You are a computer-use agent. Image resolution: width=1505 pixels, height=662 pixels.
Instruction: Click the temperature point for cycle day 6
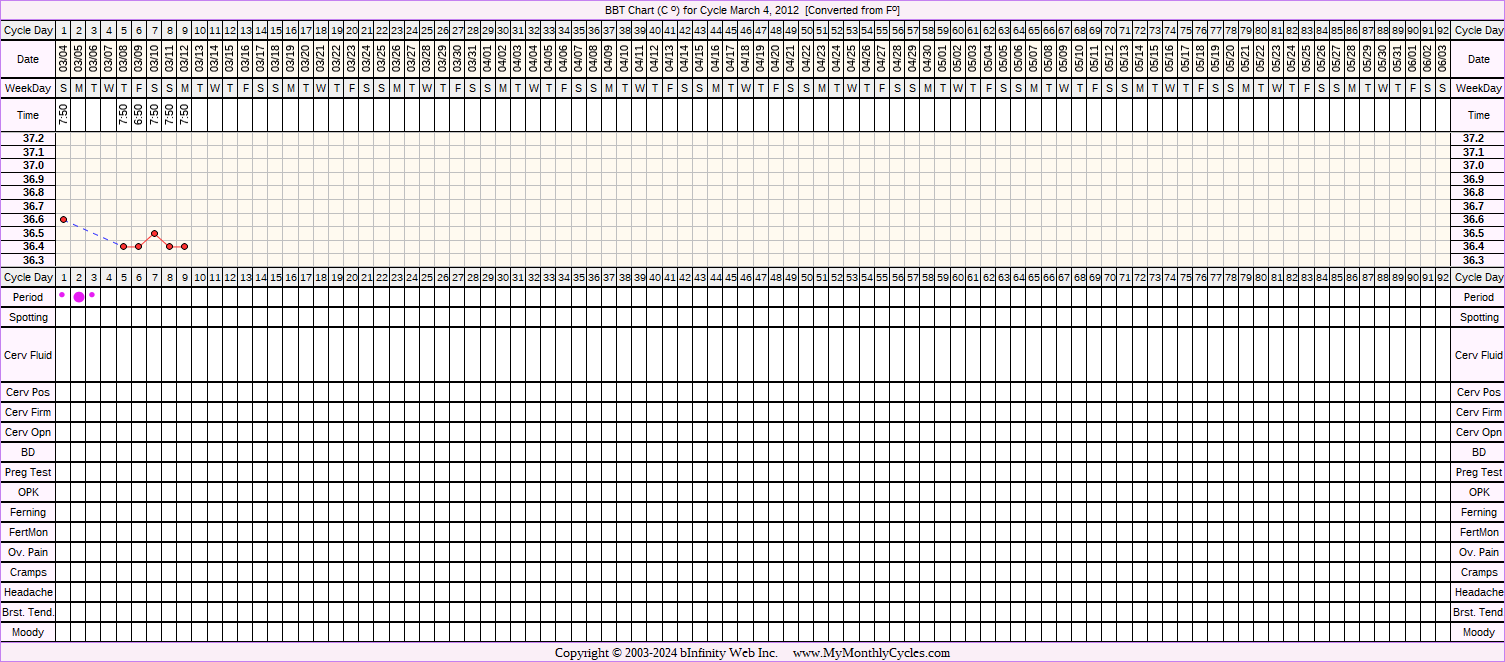pyautogui.click(x=139, y=246)
